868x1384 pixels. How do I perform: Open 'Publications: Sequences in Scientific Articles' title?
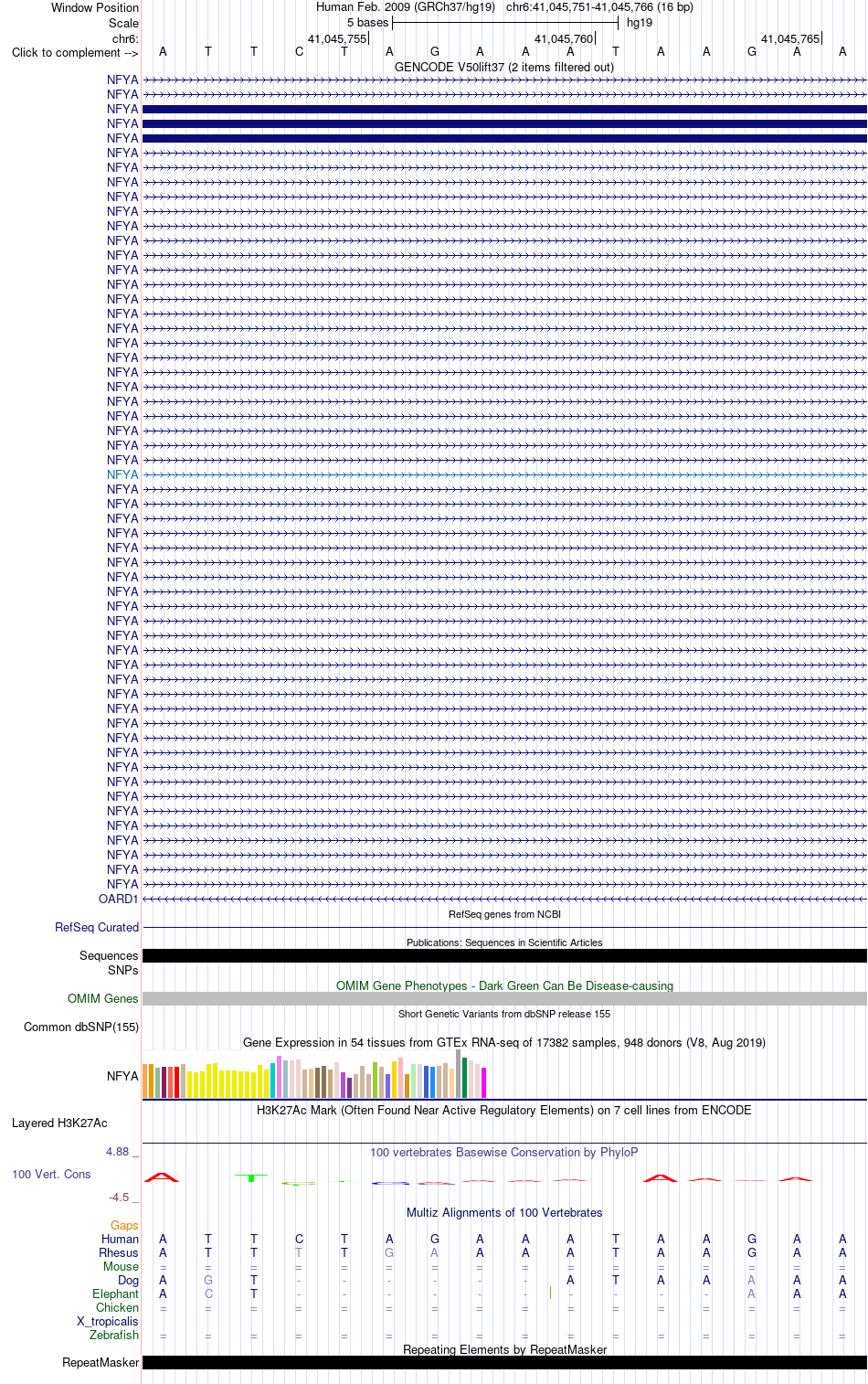click(504, 942)
